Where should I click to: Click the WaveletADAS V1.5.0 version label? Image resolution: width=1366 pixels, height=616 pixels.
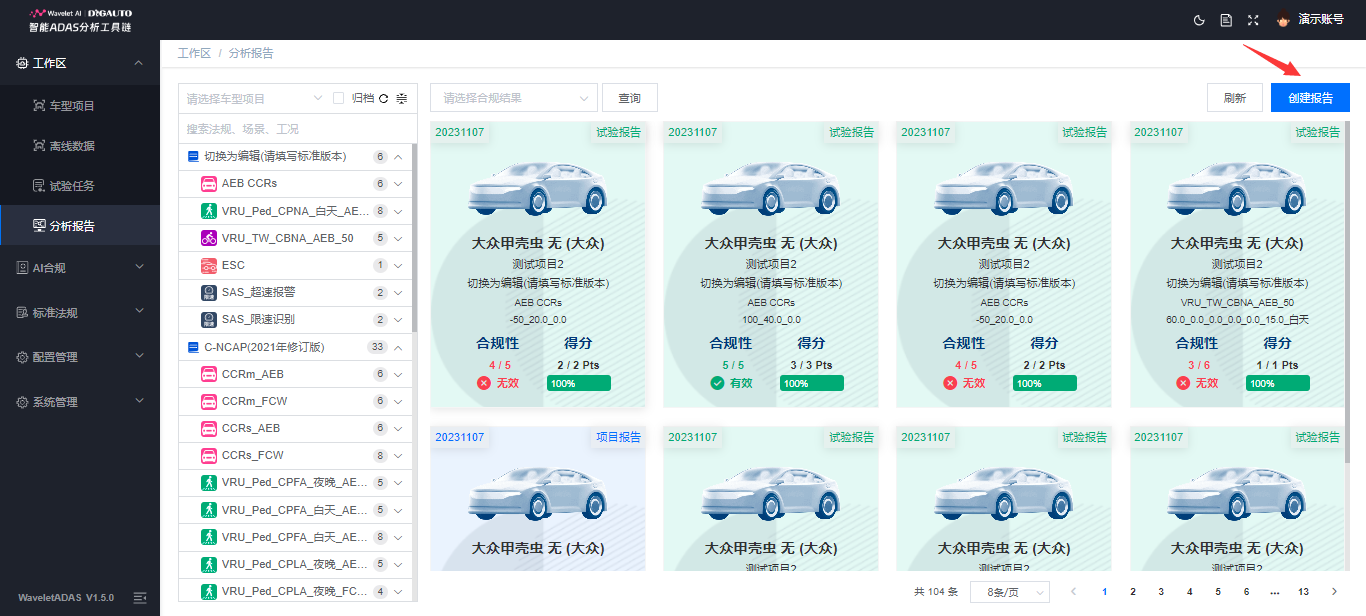(66, 597)
